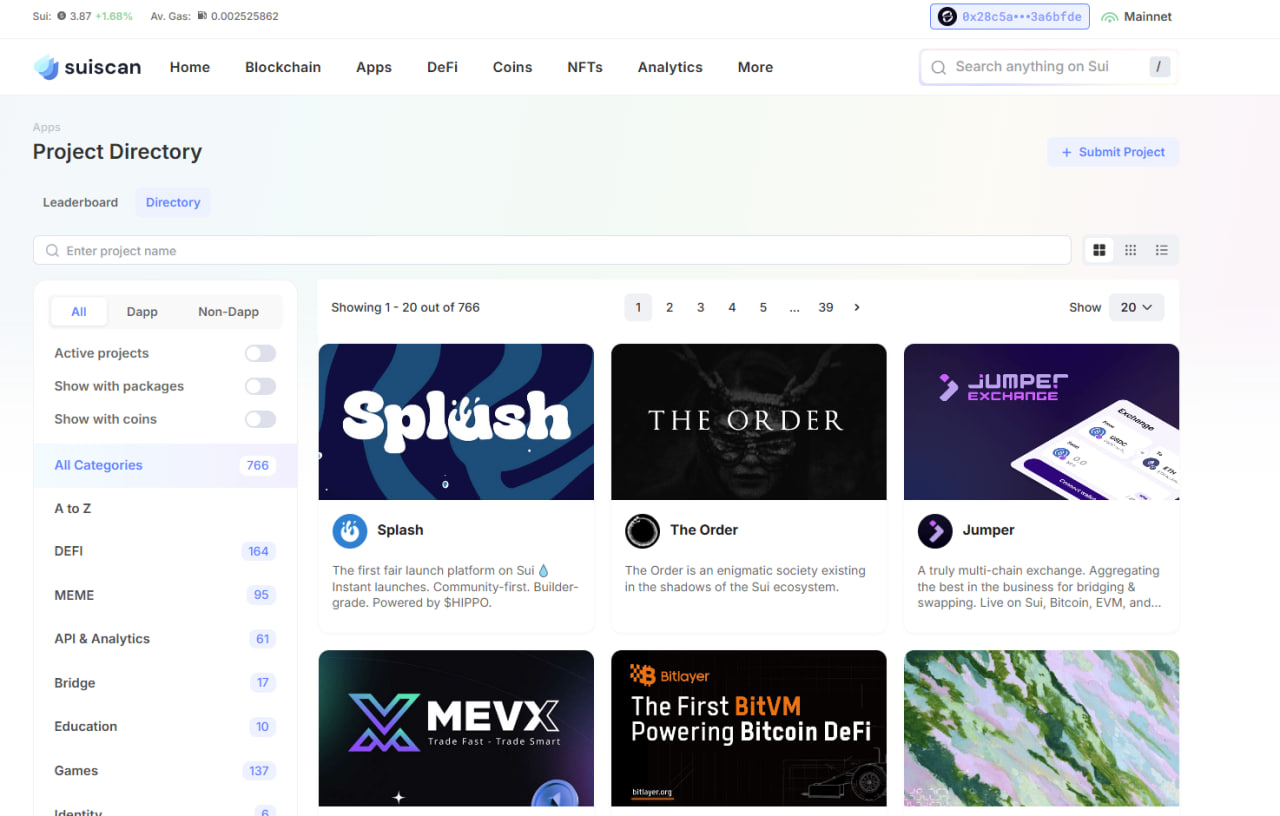This screenshot has height=816, width=1280.
Task: Switch to compact grid view icon
Action: [1130, 250]
